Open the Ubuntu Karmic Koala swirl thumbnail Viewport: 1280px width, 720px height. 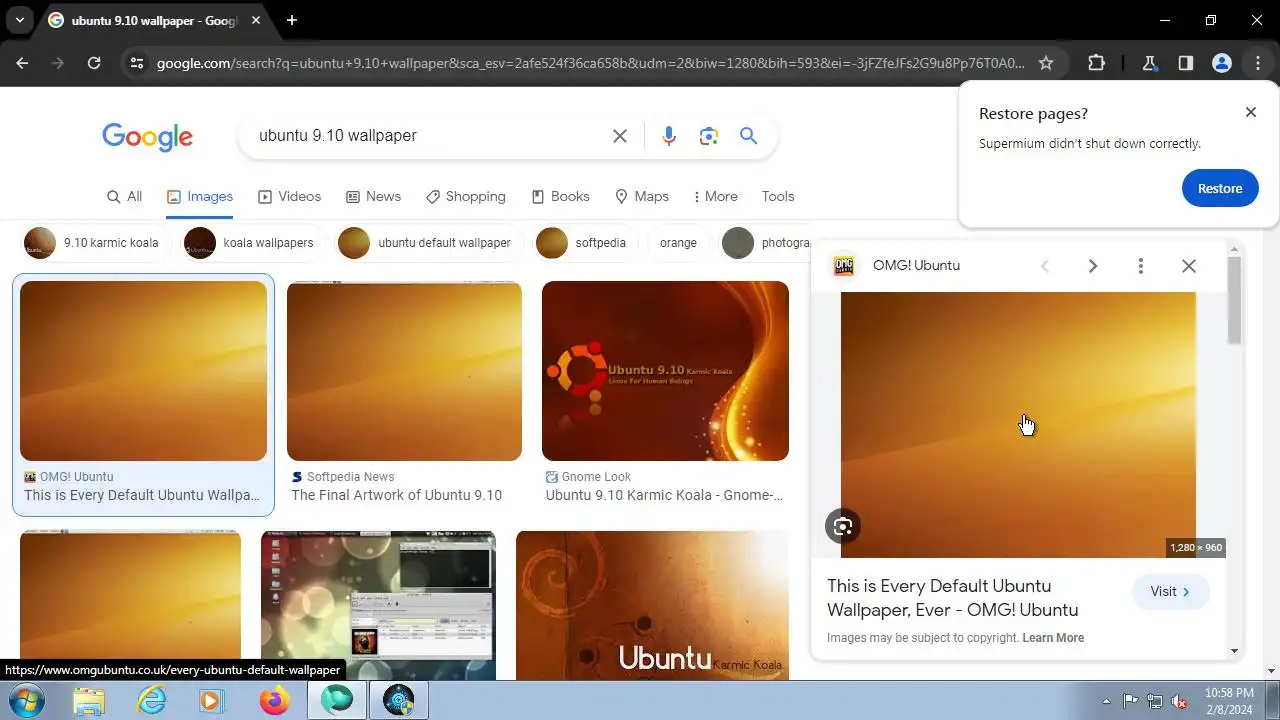(652, 606)
